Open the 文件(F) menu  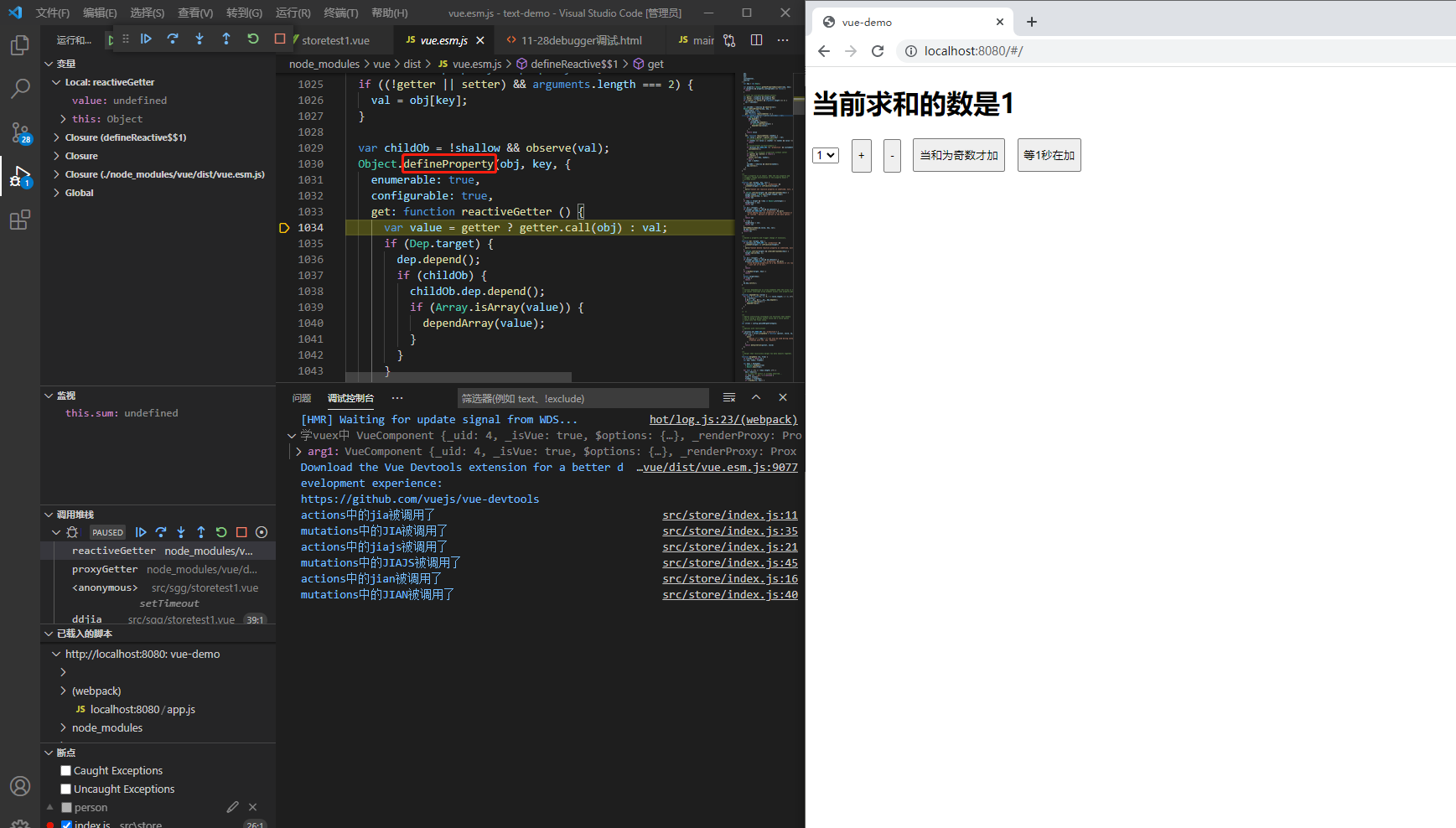52,13
